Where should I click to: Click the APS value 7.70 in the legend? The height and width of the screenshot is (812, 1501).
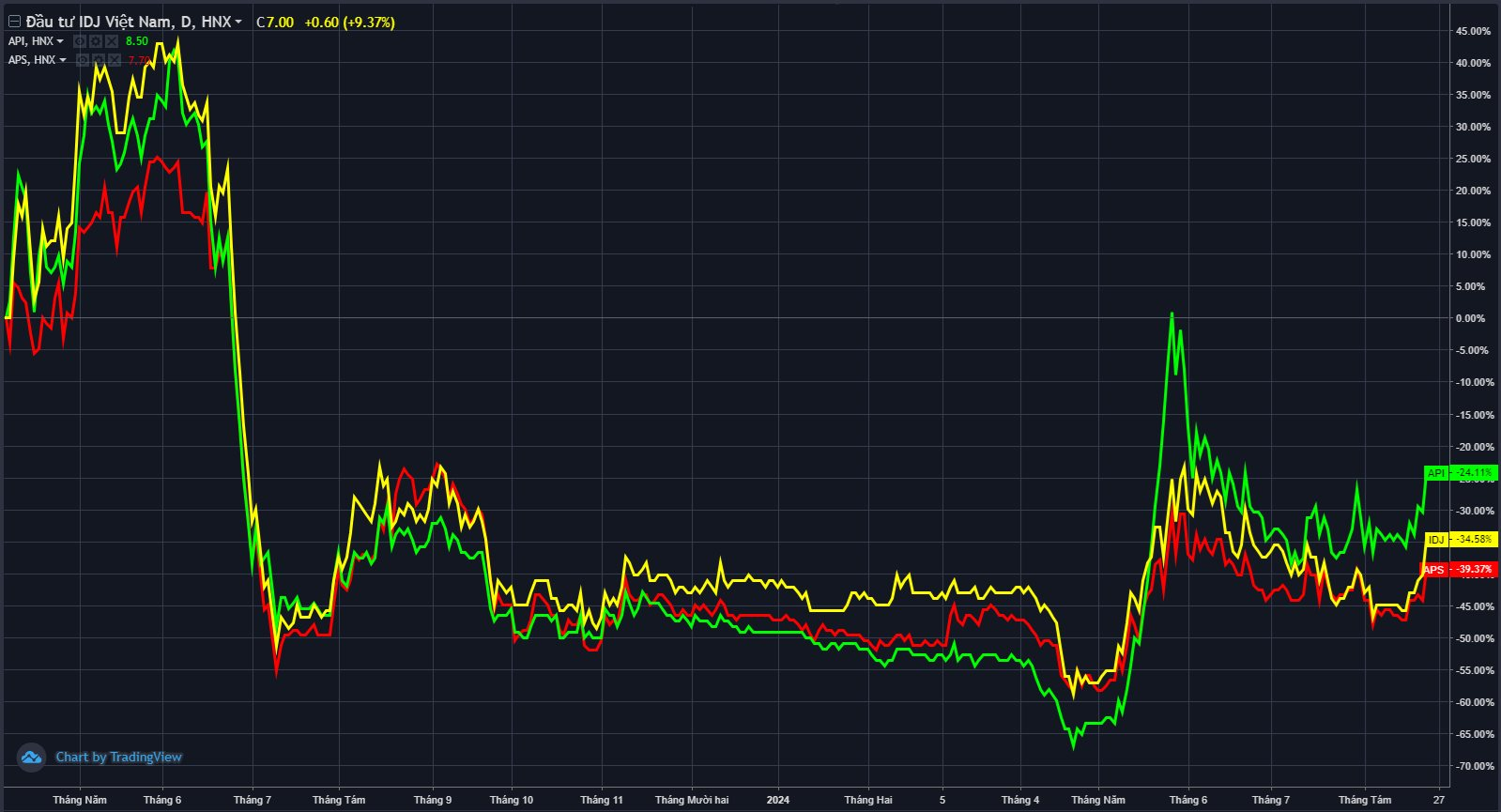139,60
